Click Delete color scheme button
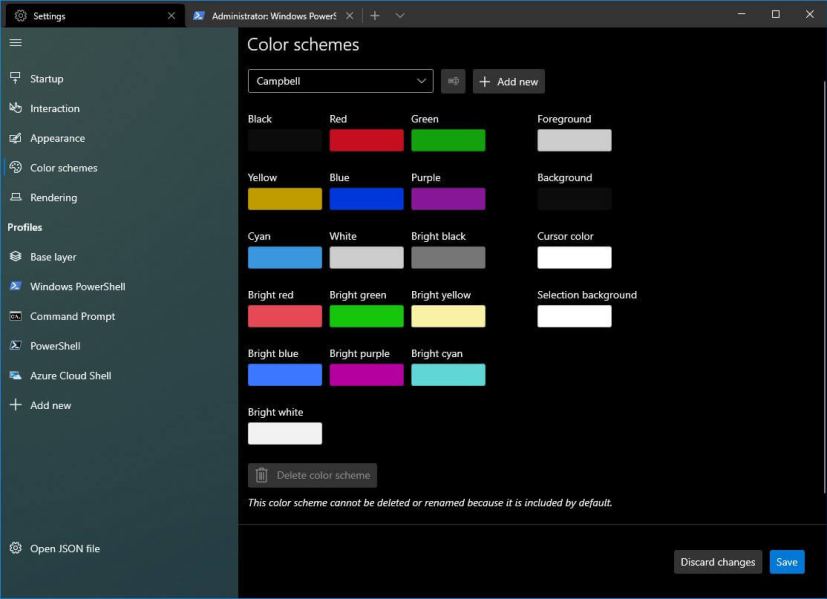This screenshot has width=827, height=599. coord(312,475)
